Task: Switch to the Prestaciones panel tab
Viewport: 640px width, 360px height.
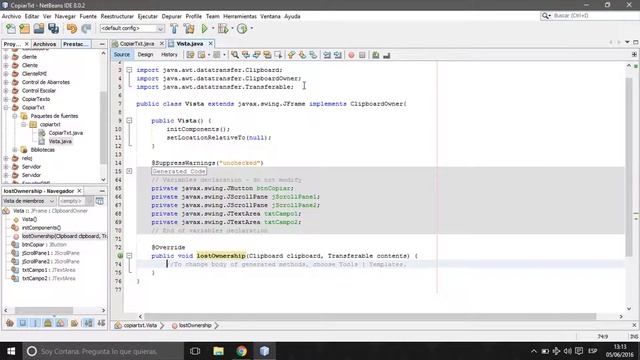Action: (75, 44)
